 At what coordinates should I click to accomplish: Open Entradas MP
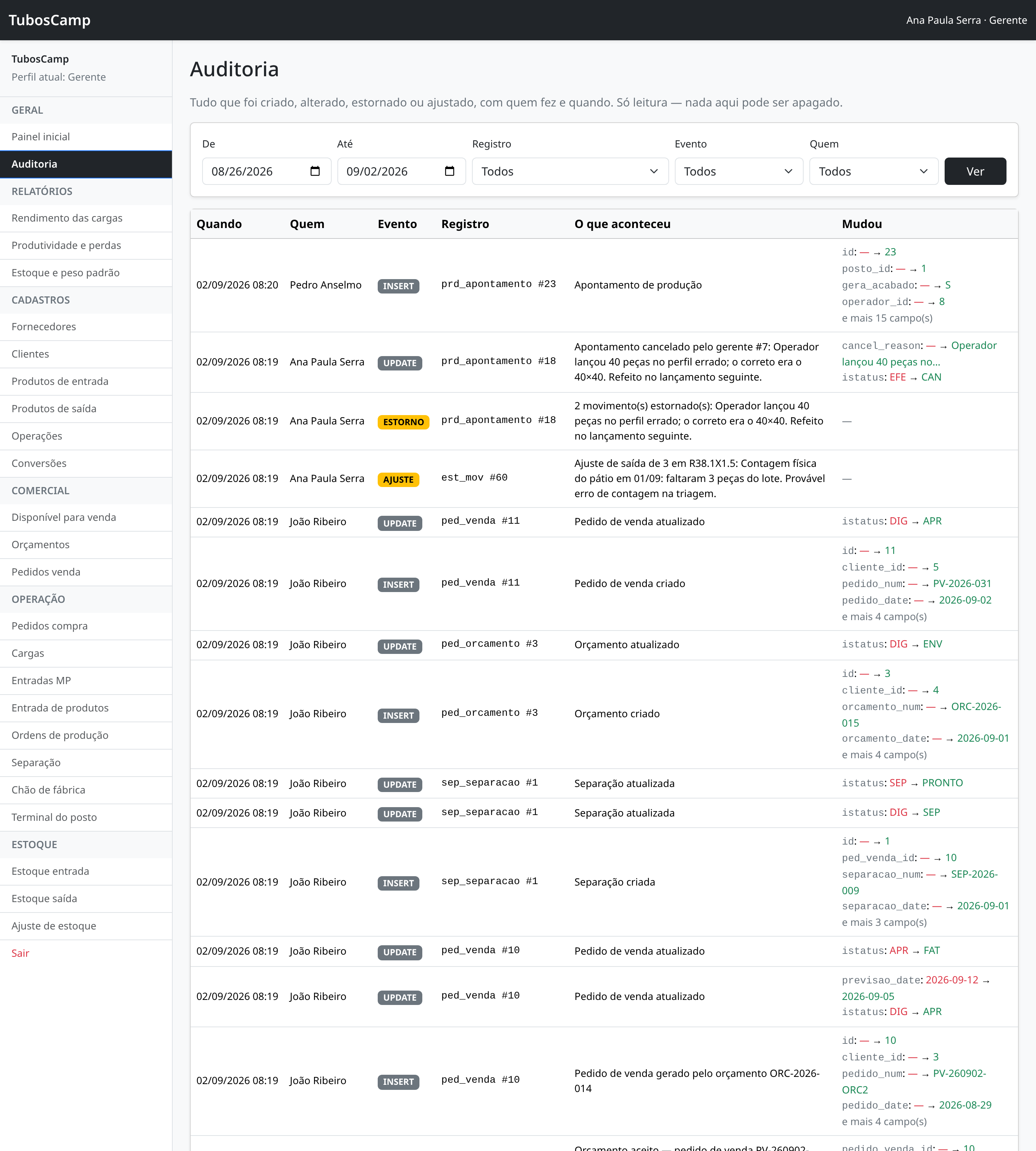click(x=86, y=681)
